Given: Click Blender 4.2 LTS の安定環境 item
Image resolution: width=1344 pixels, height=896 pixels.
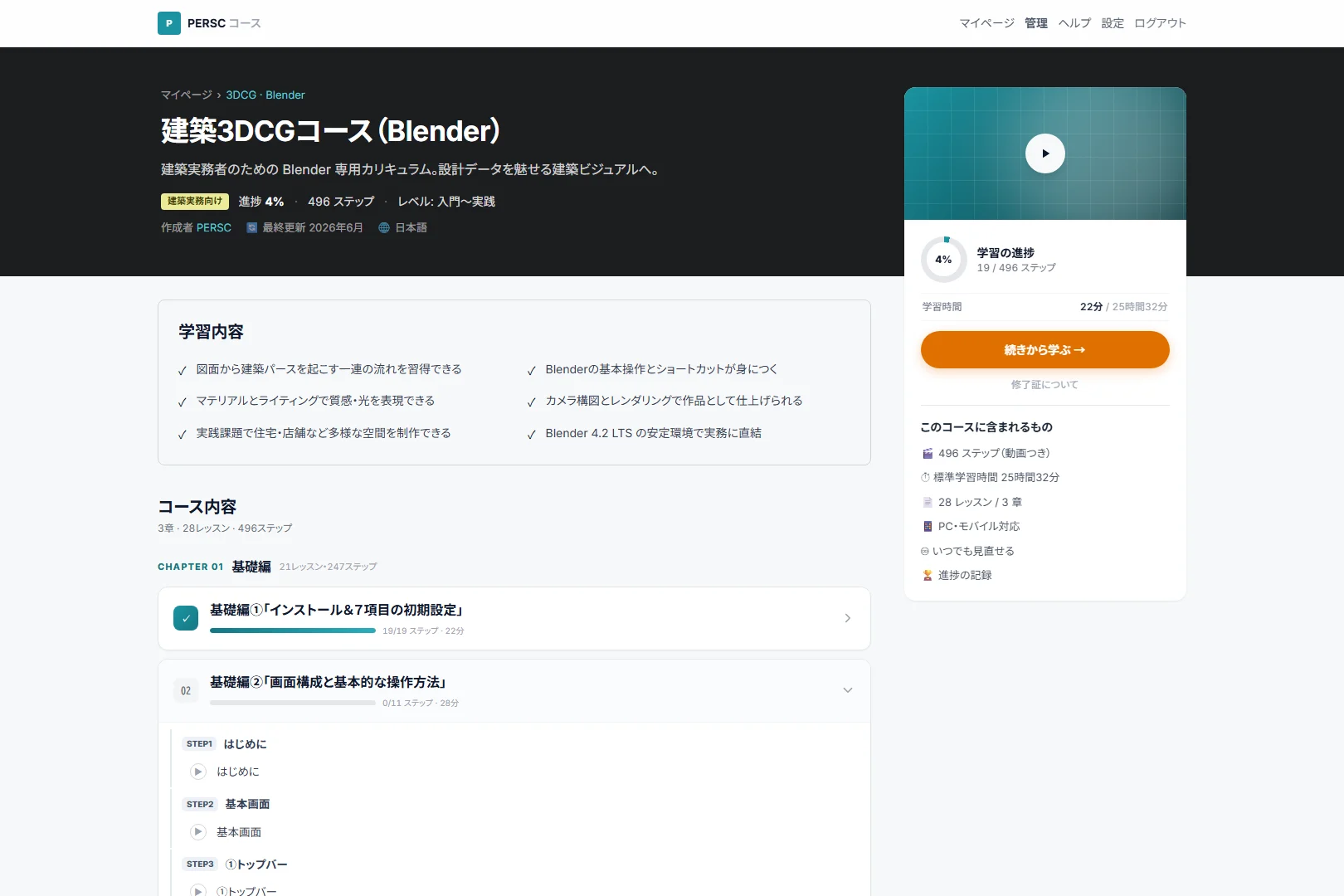Looking at the screenshot, I should pos(653,433).
